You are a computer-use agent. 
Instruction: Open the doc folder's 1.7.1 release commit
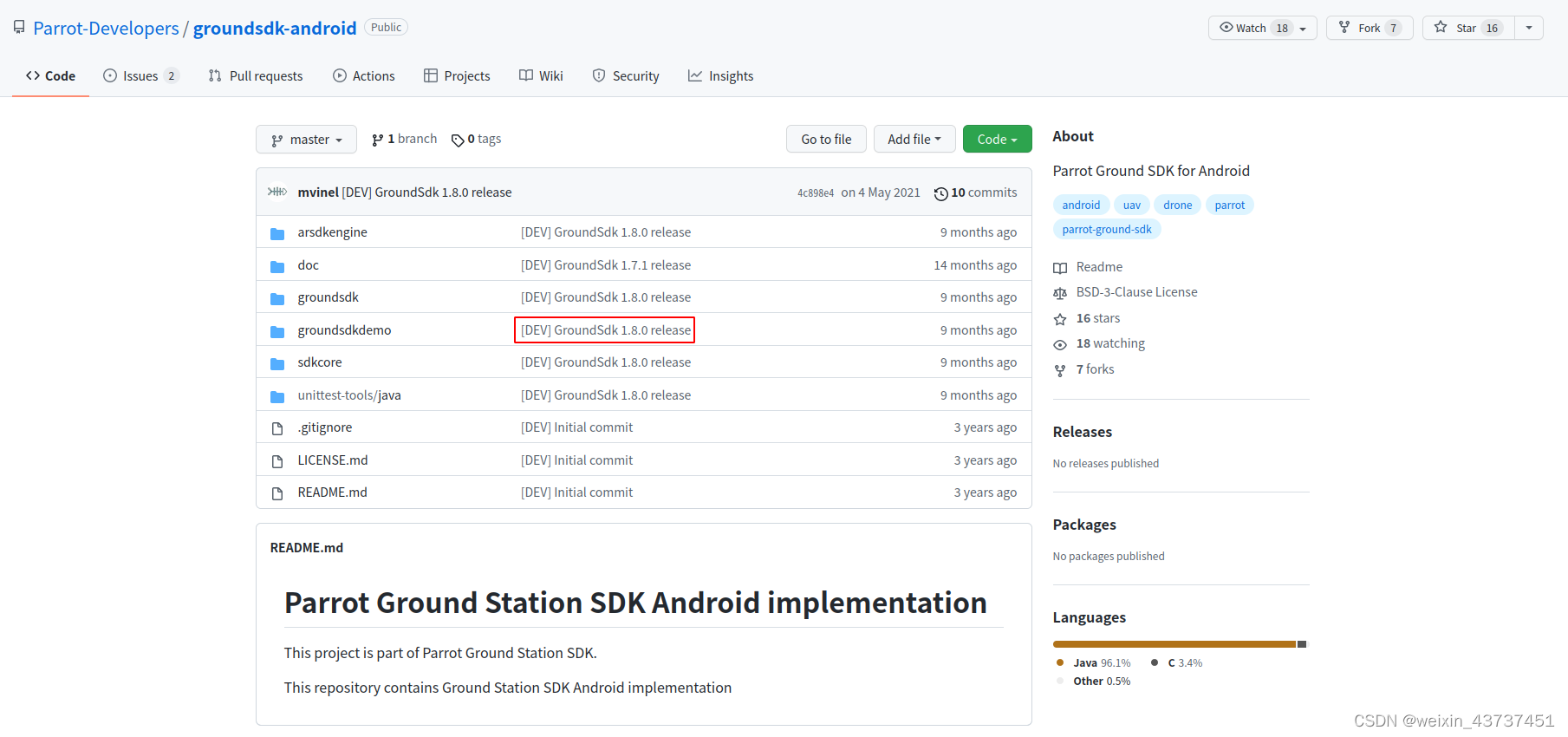coord(606,265)
